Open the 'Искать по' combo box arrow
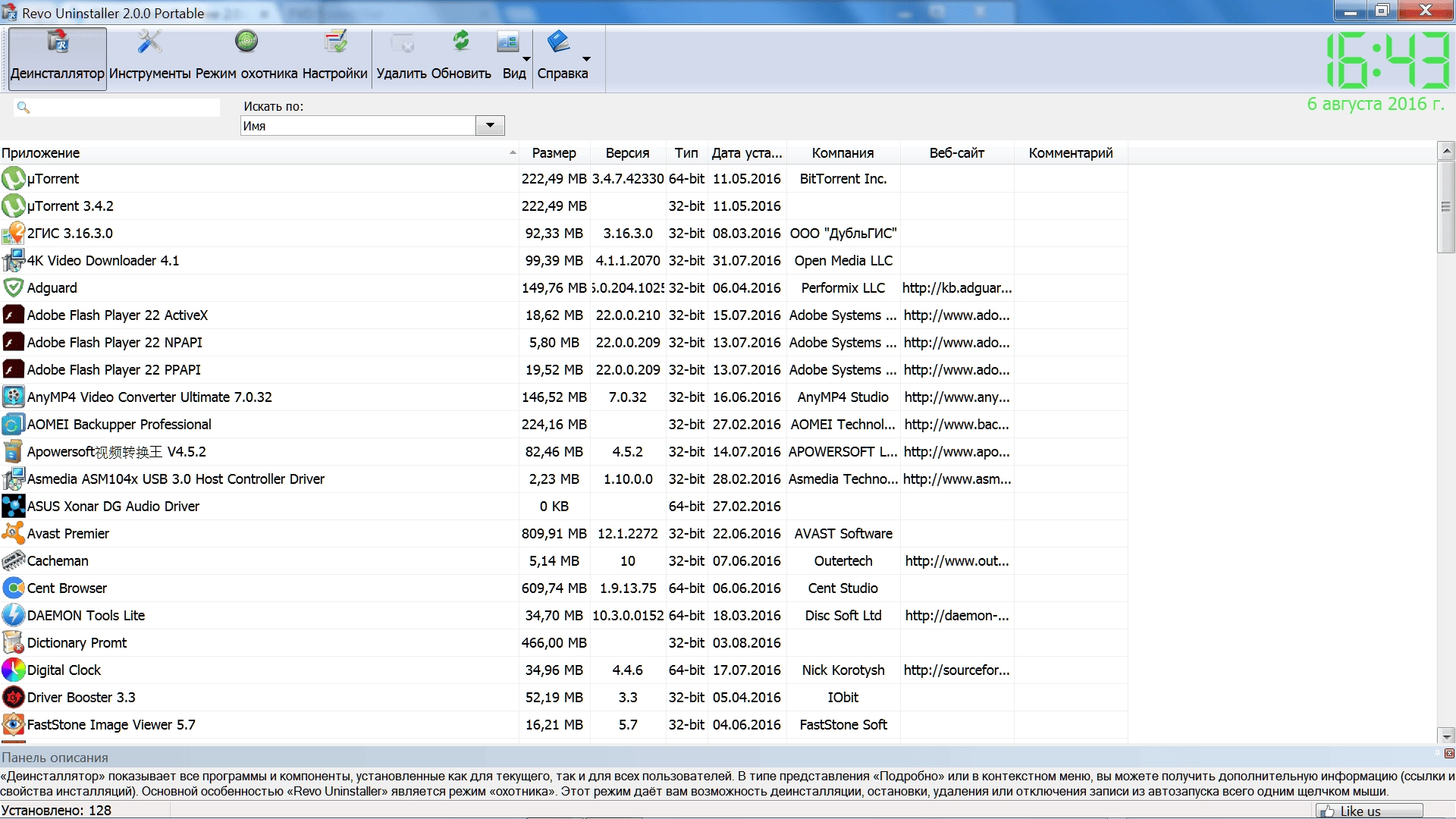 (x=490, y=126)
